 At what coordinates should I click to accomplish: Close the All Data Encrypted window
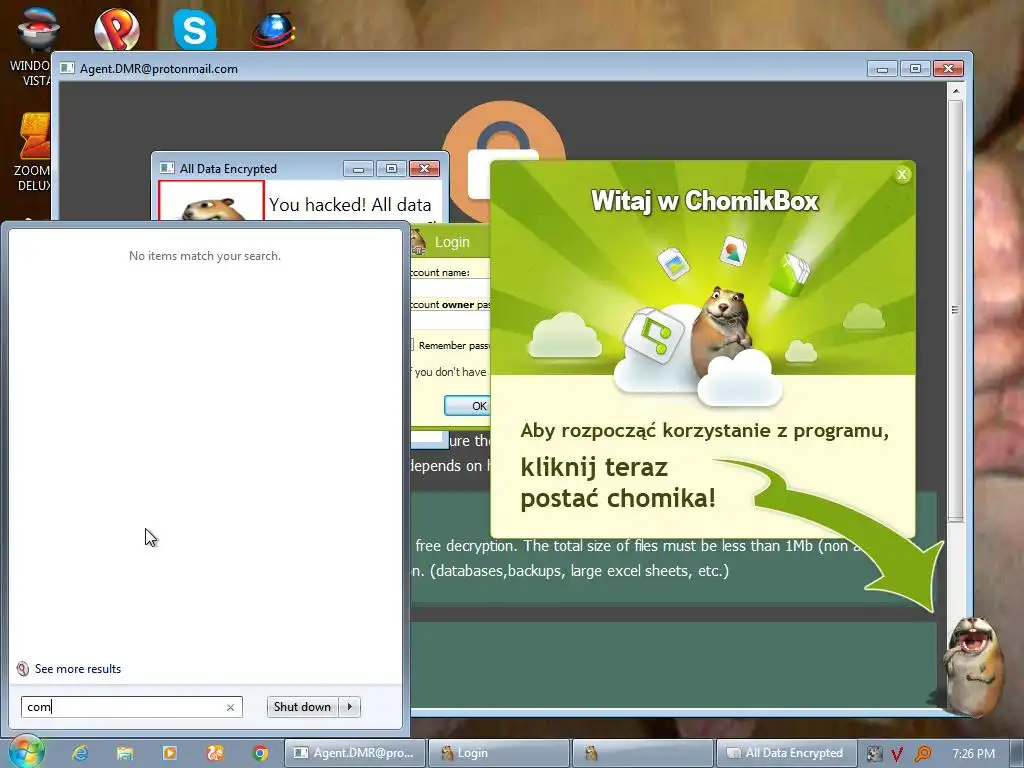[x=424, y=169]
